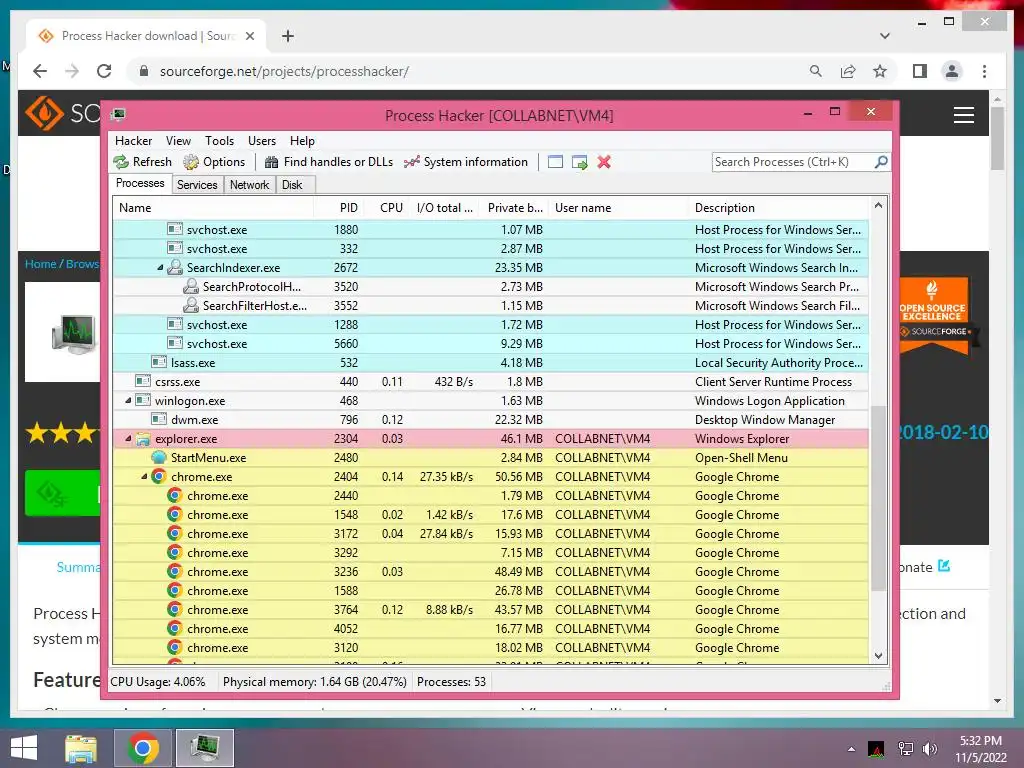Click Chrome's share page icon
1024x768 pixels.
pyautogui.click(x=848, y=71)
